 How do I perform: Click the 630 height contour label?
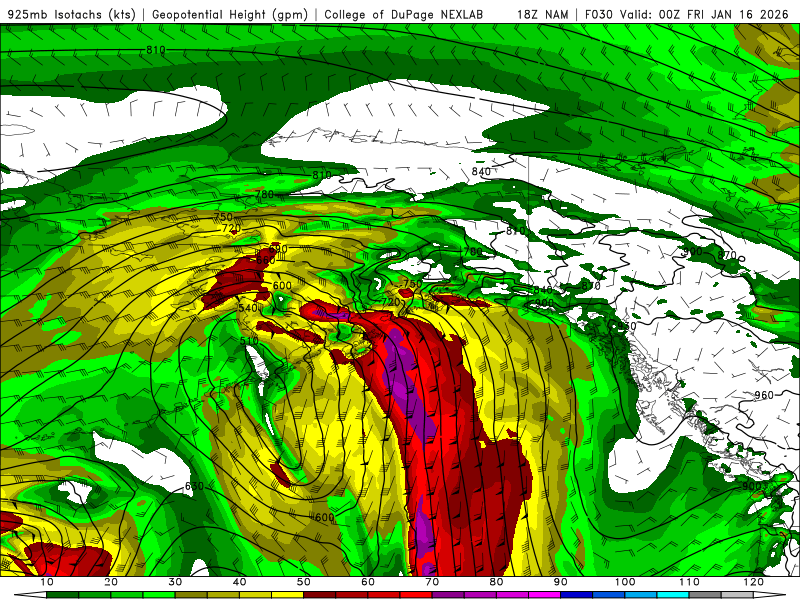[194, 486]
